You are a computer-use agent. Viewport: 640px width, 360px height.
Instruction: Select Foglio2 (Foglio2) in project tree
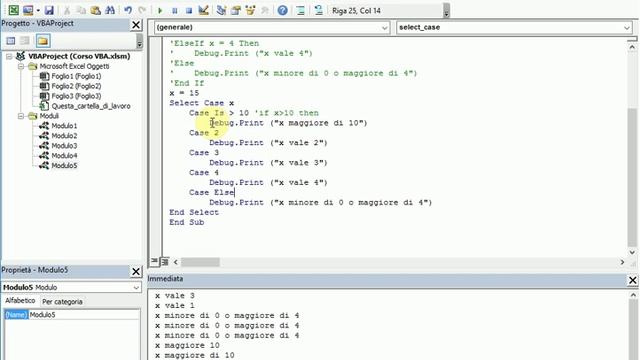click(76, 86)
